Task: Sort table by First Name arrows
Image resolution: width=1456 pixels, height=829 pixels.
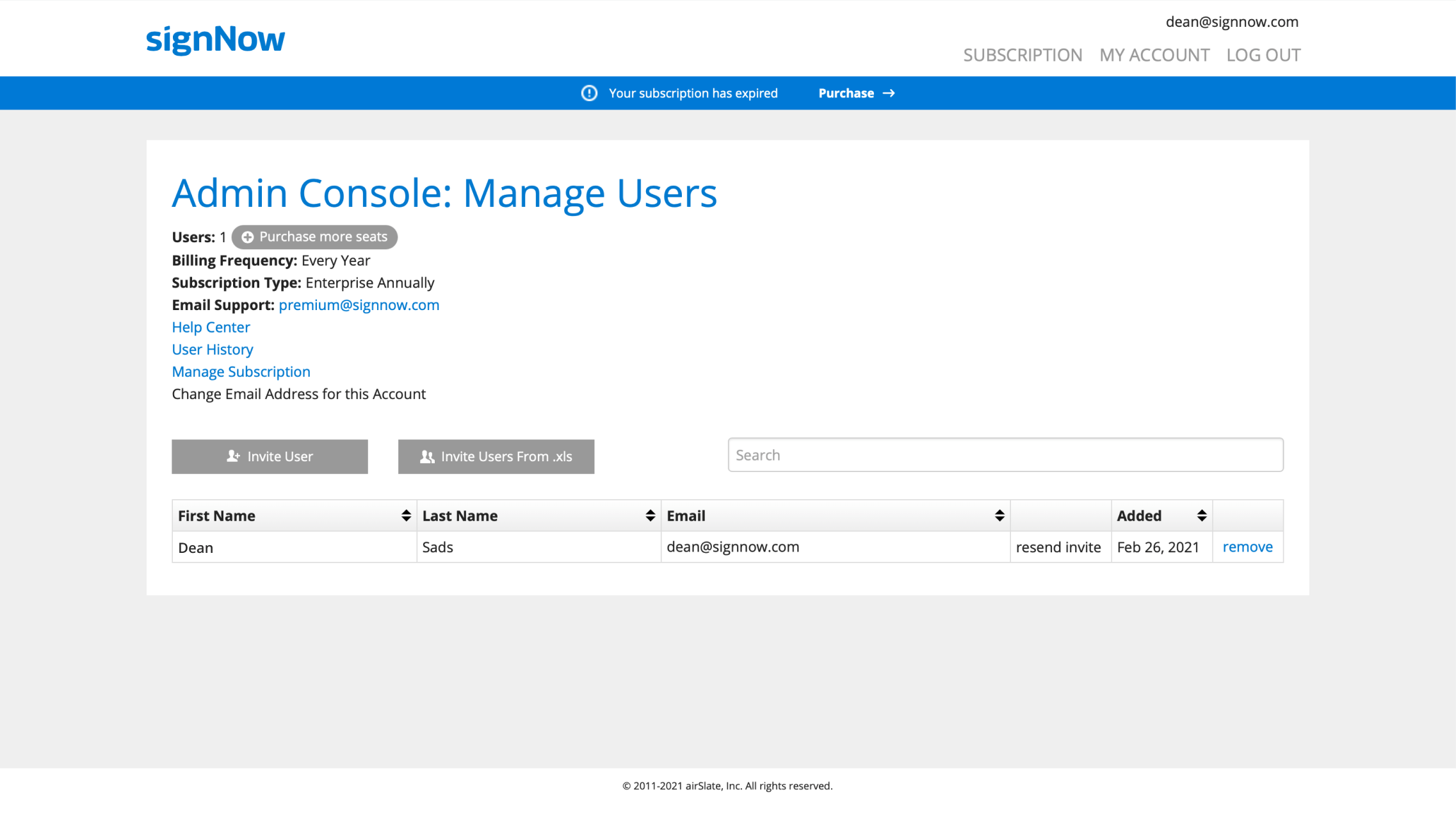Action: [406, 516]
